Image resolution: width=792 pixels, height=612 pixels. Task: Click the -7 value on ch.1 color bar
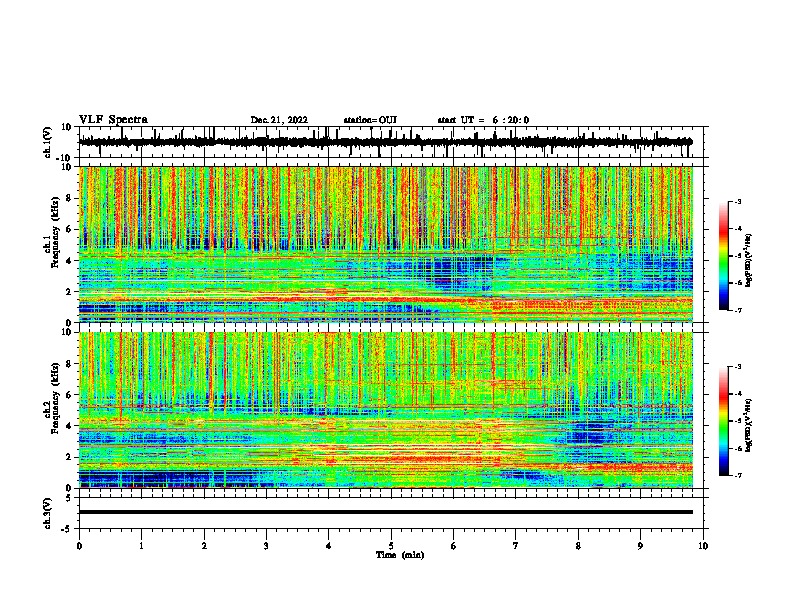[738, 310]
